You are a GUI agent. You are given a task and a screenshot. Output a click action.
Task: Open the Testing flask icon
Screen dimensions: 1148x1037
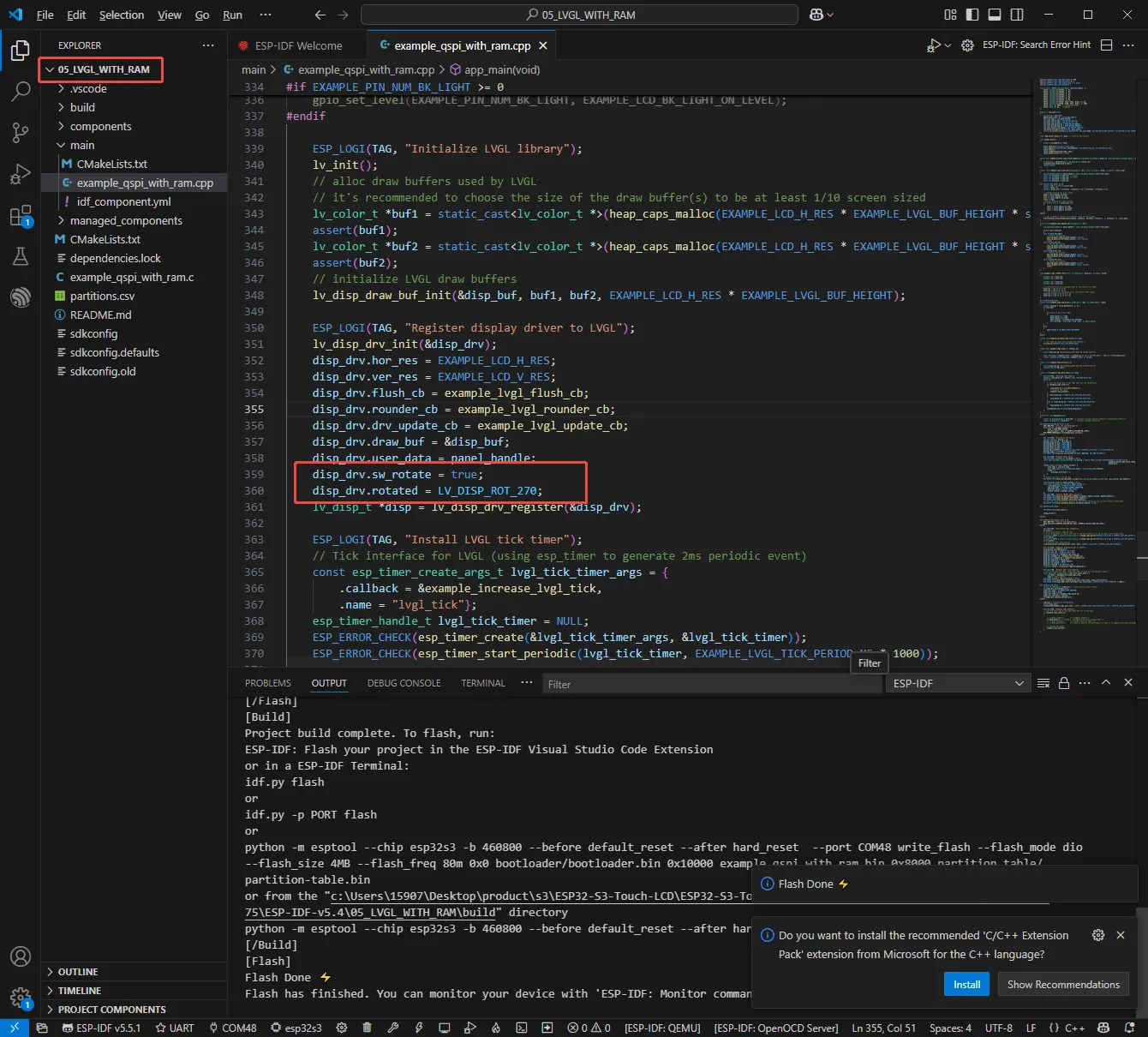[x=21, y=256]
